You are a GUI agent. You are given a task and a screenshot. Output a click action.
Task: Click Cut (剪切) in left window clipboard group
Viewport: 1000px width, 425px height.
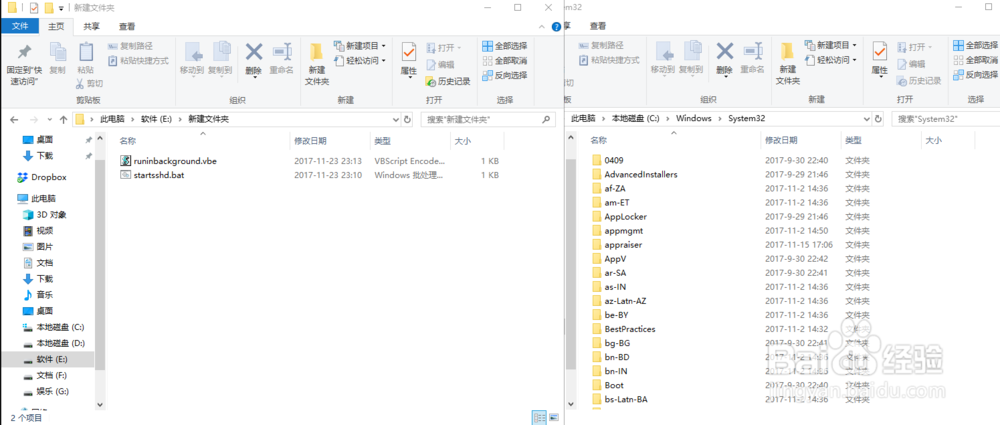pyautogui.click(x=89, y=84)
